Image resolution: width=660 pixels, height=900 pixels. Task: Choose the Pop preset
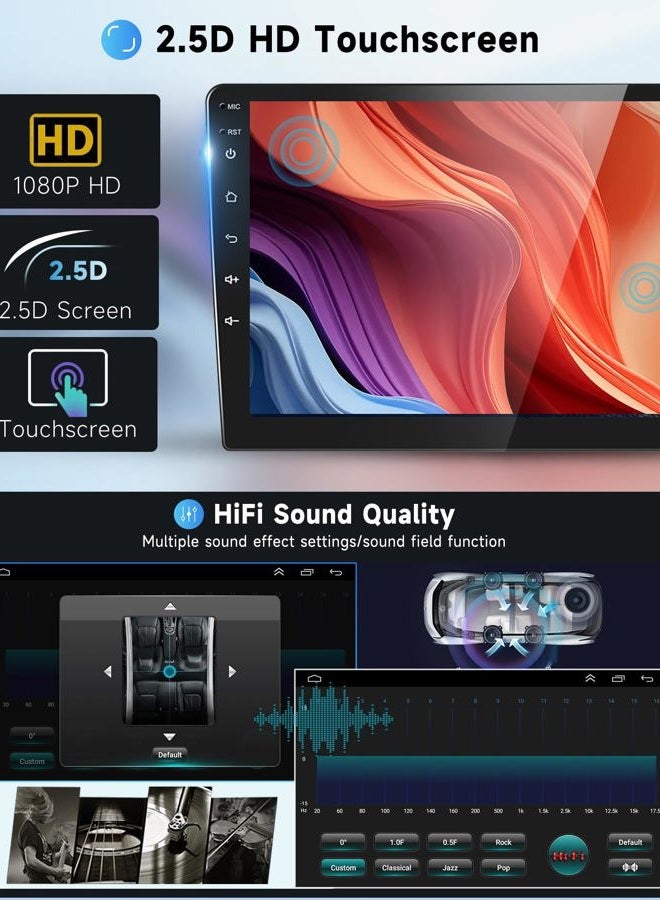coord(503,867)
